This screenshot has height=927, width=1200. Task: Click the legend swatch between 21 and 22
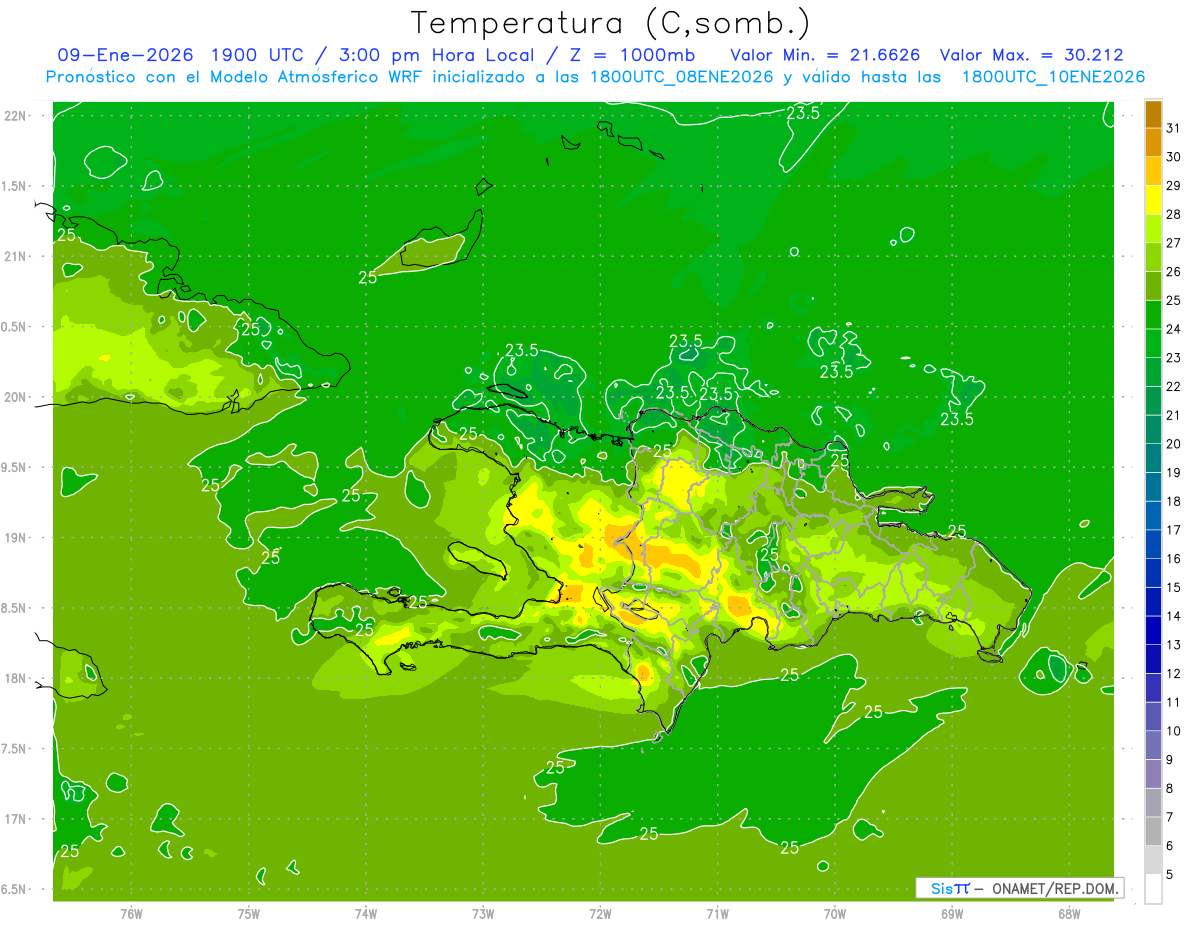pyautogui.click(x=1153, y=401)
